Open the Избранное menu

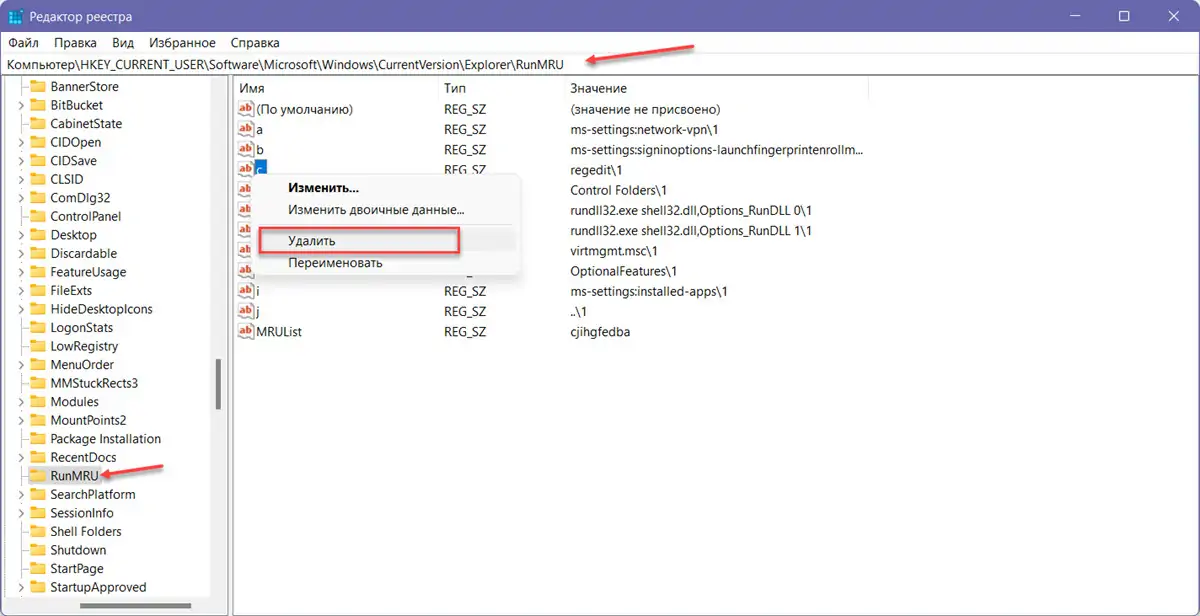coord(182,43)
